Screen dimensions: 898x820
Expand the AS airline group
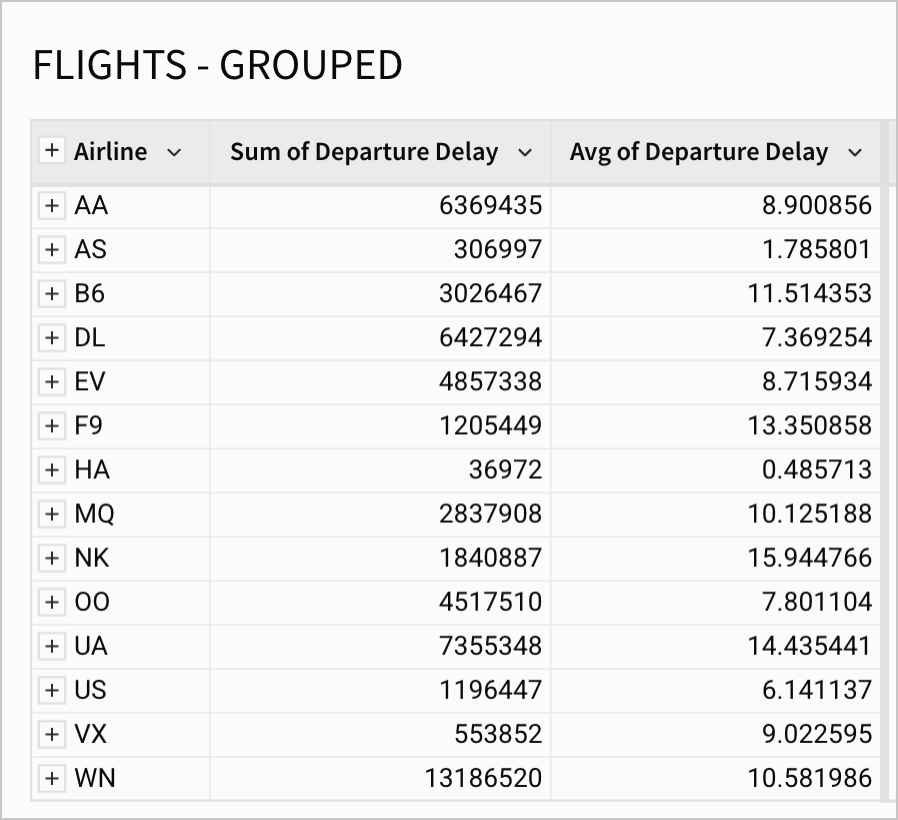(51, 250)
